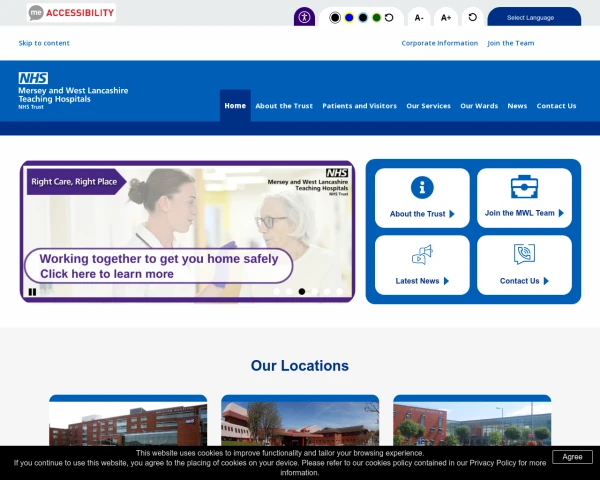Open the middle location hospital photo
The image size is (600, 480).
coord(300,423)
